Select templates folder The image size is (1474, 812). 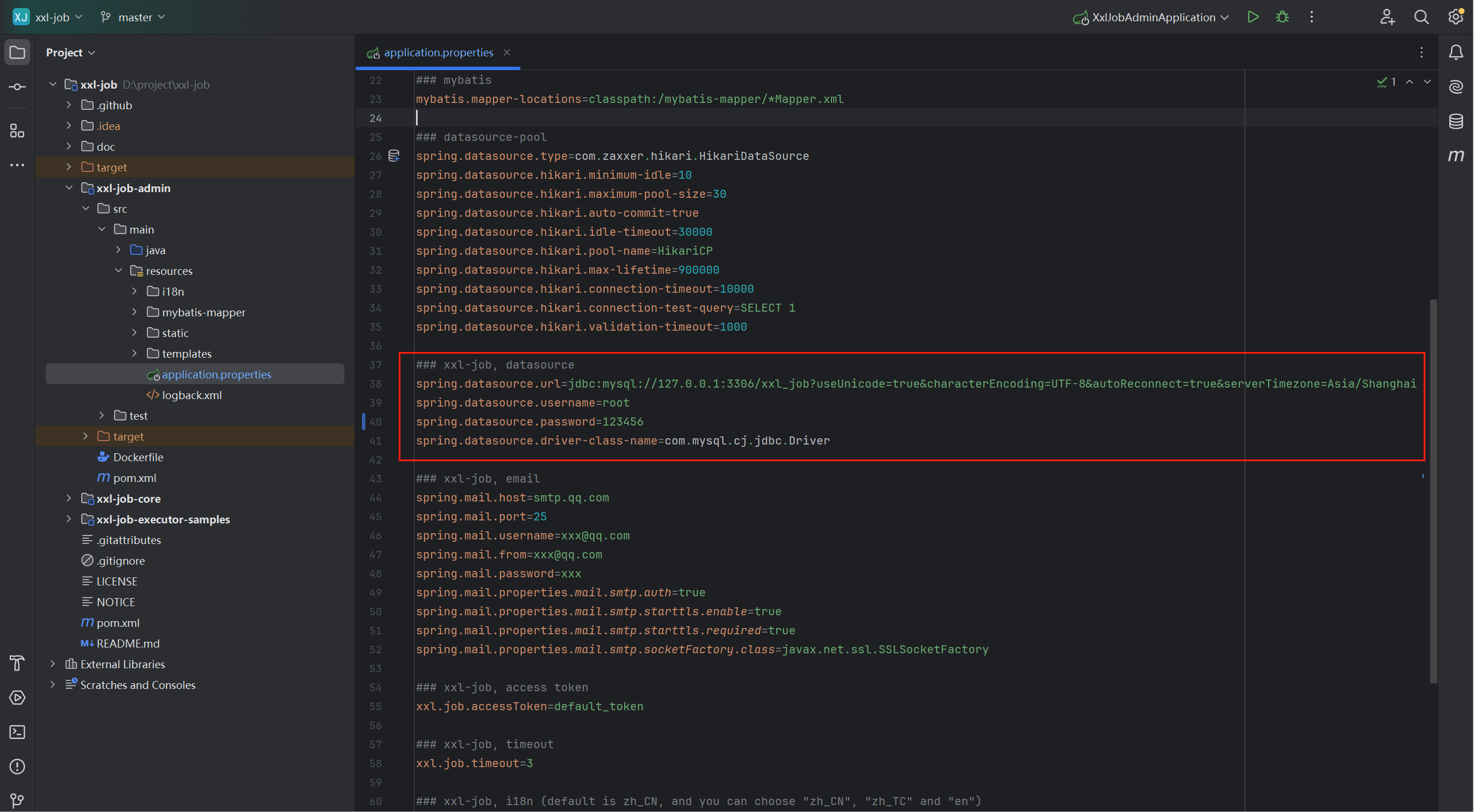[x=186, y=354]
